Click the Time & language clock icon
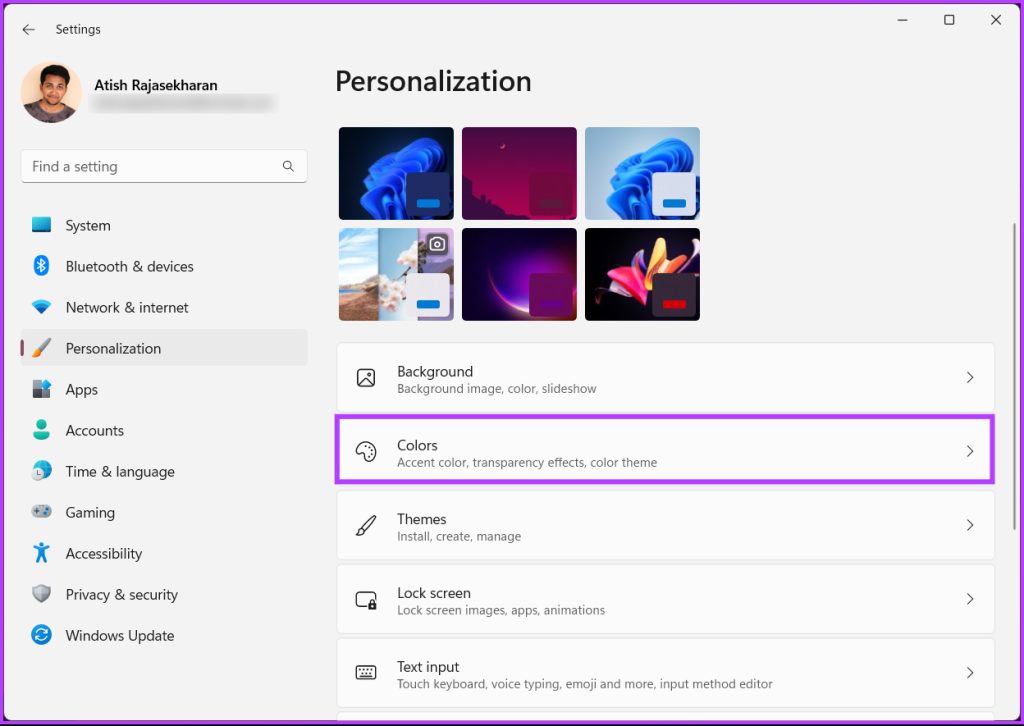1024x726 pixels. click(x=41, y=471)
